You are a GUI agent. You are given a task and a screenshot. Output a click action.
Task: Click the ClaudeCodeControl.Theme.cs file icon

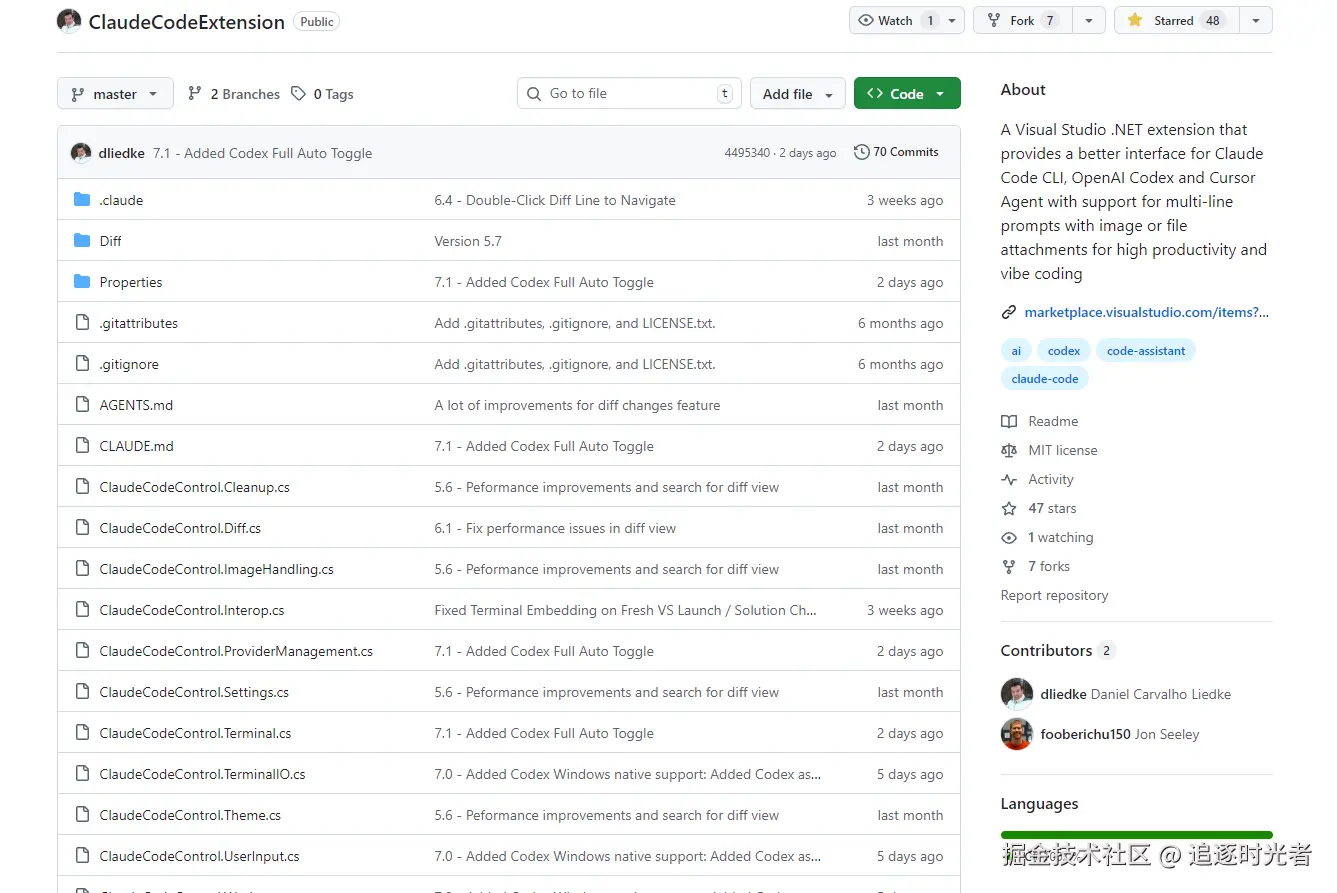coord(82,815)
